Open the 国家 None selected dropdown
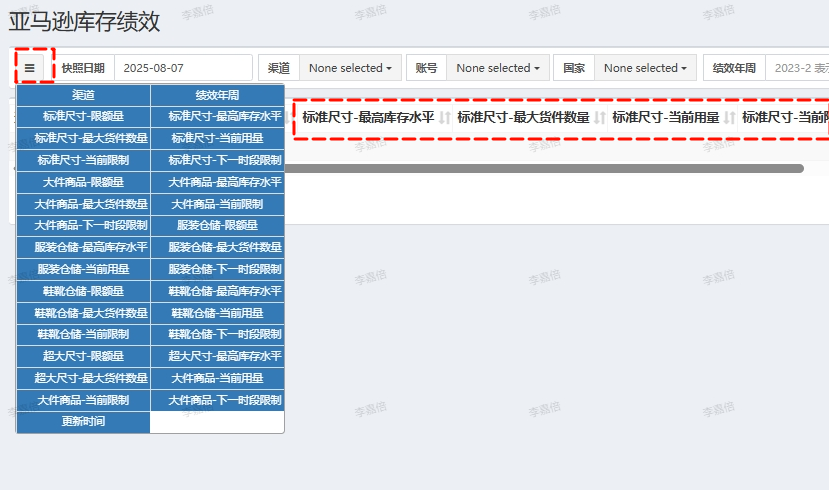The image size is (829, 490). tap(646, 68)
